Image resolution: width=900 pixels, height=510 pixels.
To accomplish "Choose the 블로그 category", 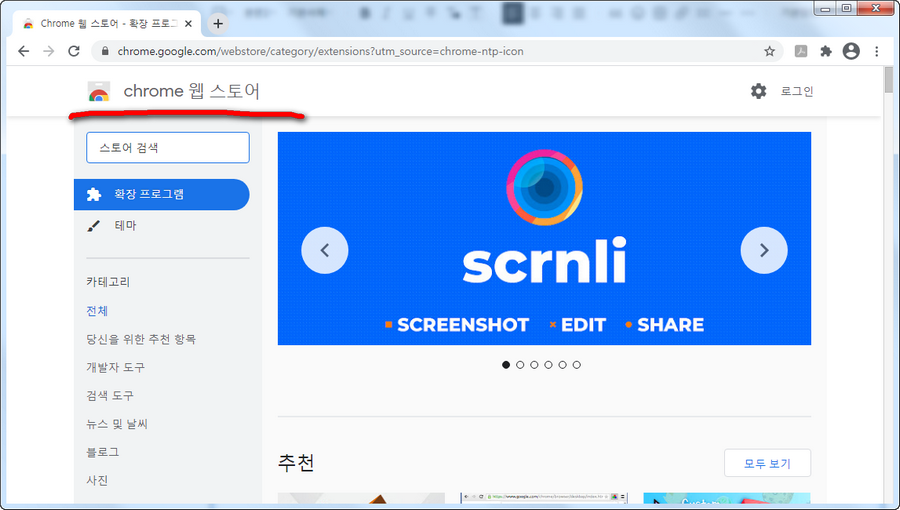I will click(103, 452).
